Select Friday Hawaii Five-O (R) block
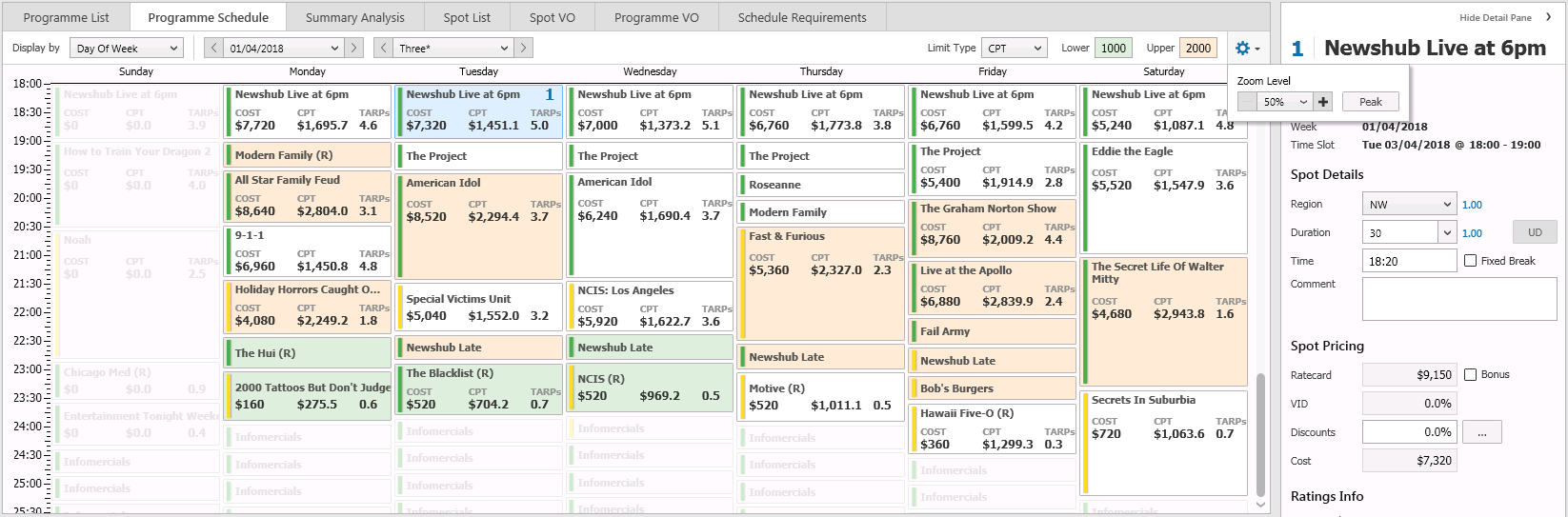The height and width of the screenshot is (517, 1568). [993, 428]
